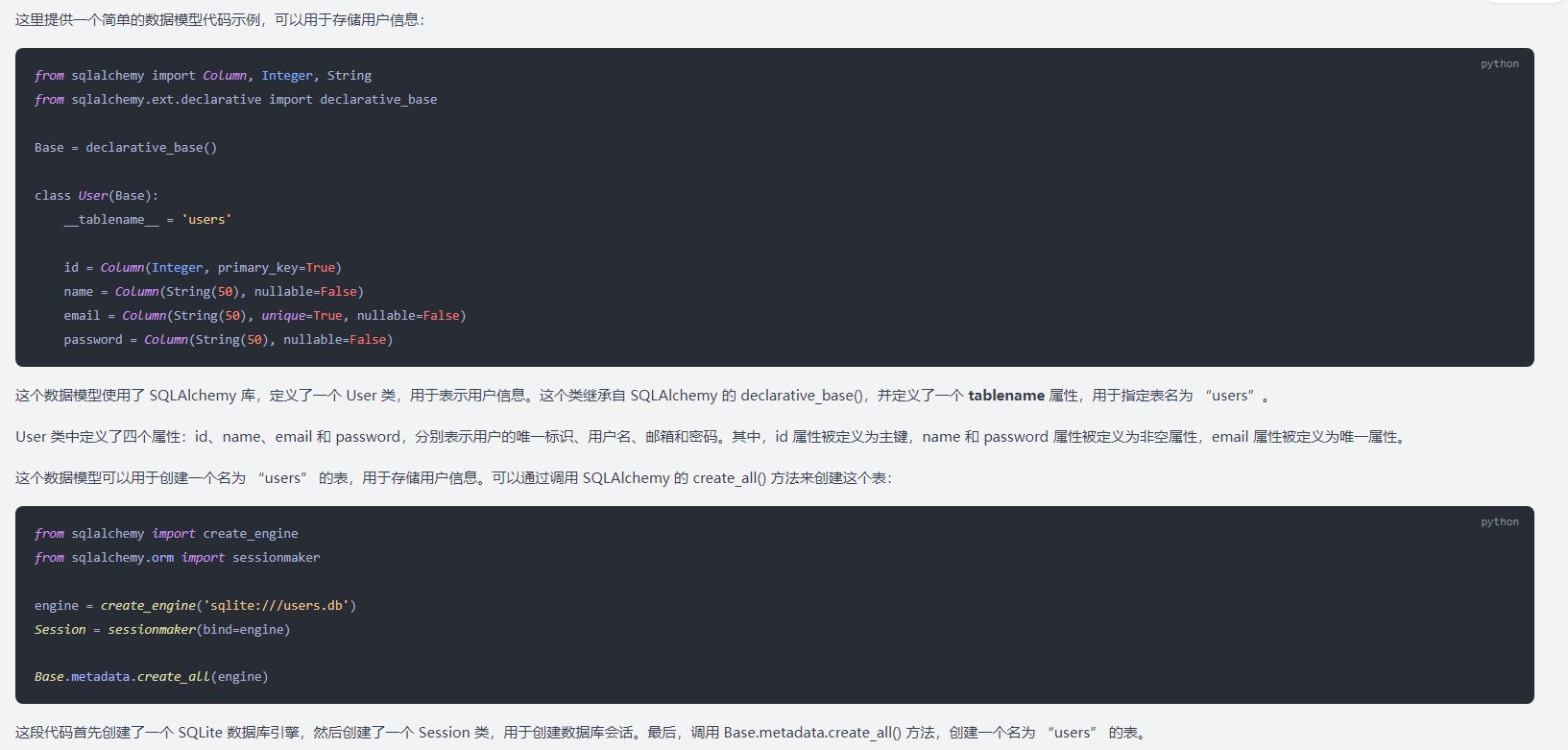
Task: Select the 'class User(Base):' line
Action: (x=96, y=196)
